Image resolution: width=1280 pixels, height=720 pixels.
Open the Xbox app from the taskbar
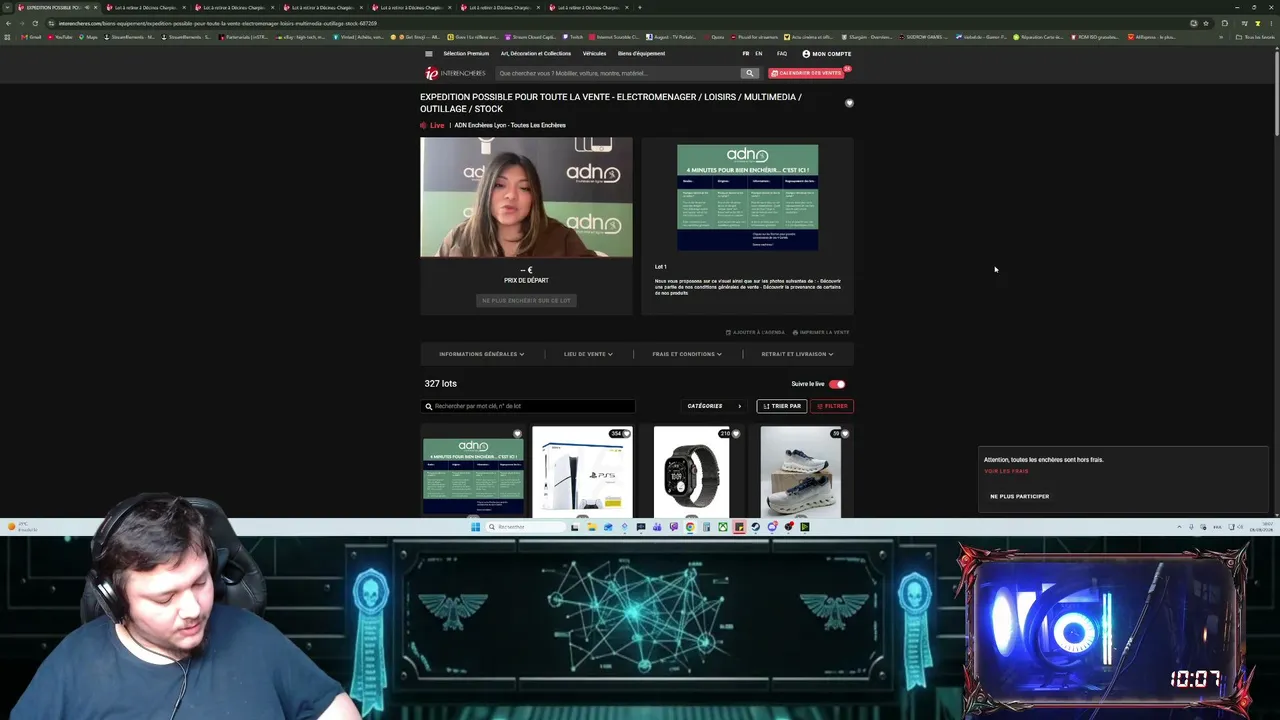(x=722, y=527)
